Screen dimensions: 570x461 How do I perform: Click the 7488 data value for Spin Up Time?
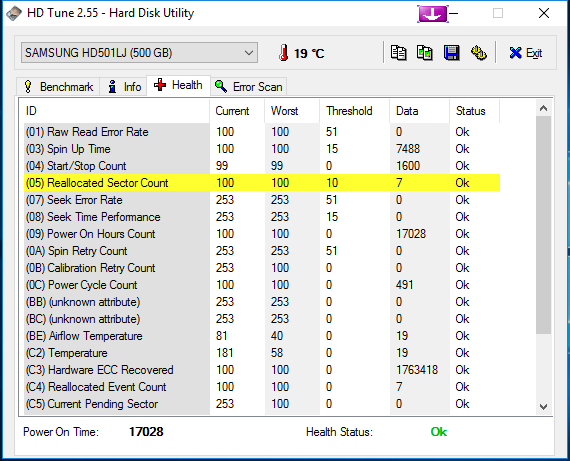408,149
